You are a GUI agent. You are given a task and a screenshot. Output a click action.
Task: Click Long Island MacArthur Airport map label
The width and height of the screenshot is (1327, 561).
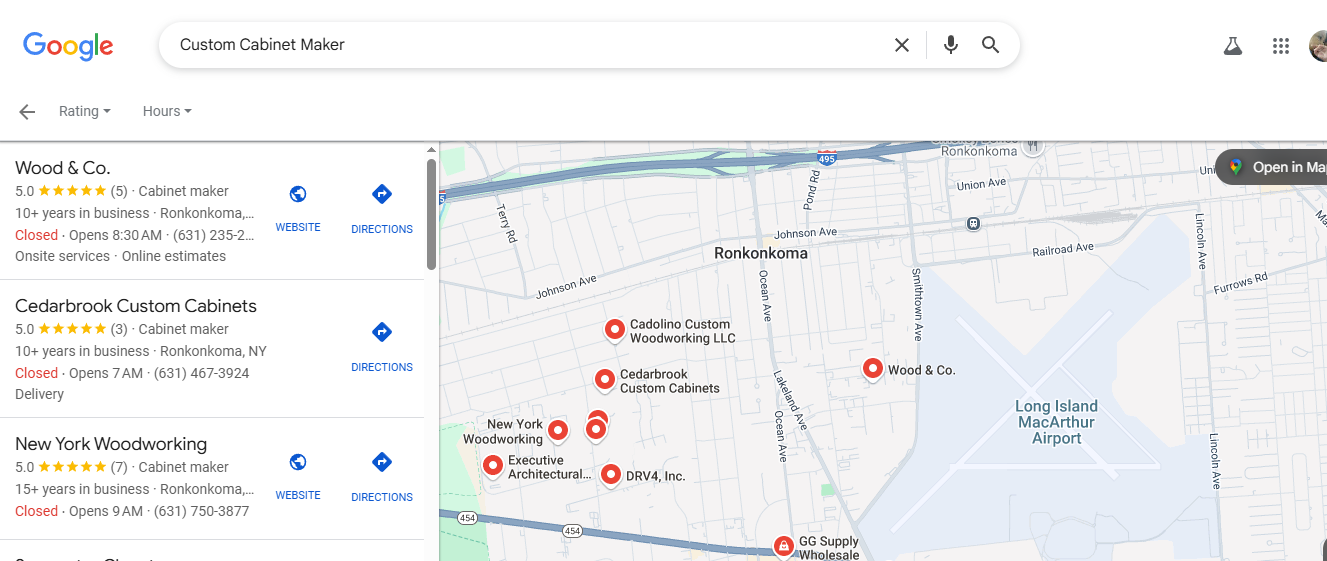1056,422
